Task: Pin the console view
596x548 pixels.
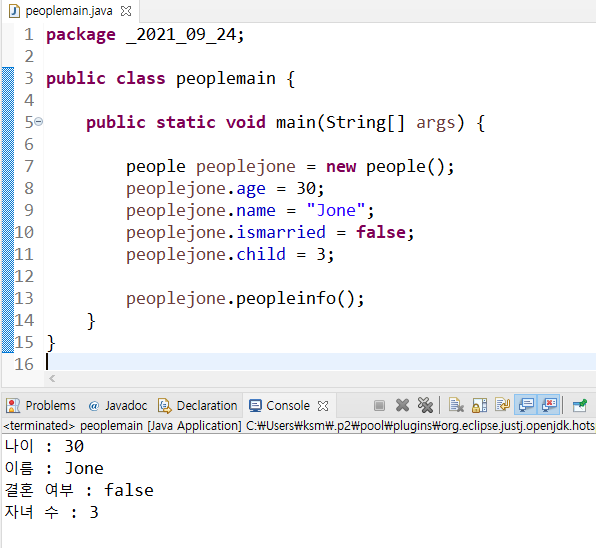Action: coord(580,405)
